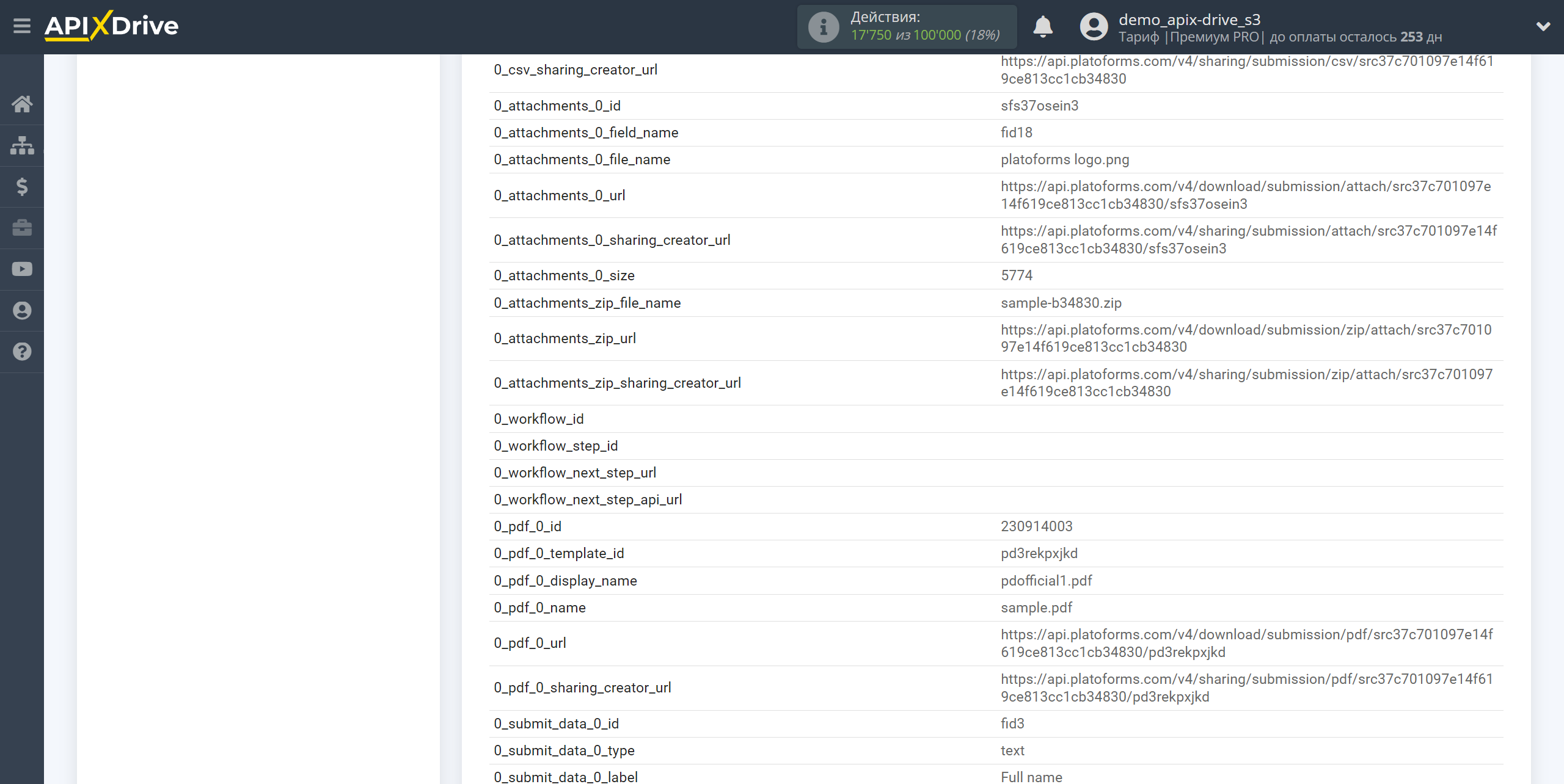The width and height of the screenshot is (1564, 784).
Task: Select the 0_submit_data_0_id label
Action: coord(557,724)
